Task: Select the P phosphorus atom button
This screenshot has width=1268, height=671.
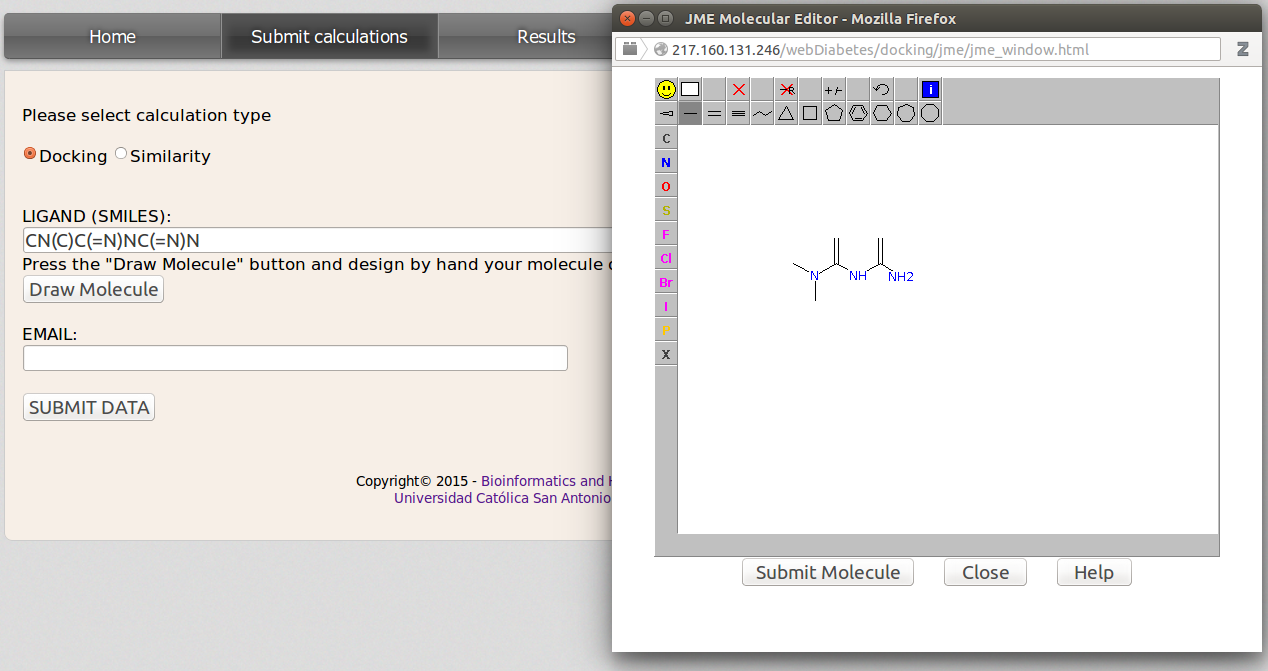Action: (x=666, y=330)
